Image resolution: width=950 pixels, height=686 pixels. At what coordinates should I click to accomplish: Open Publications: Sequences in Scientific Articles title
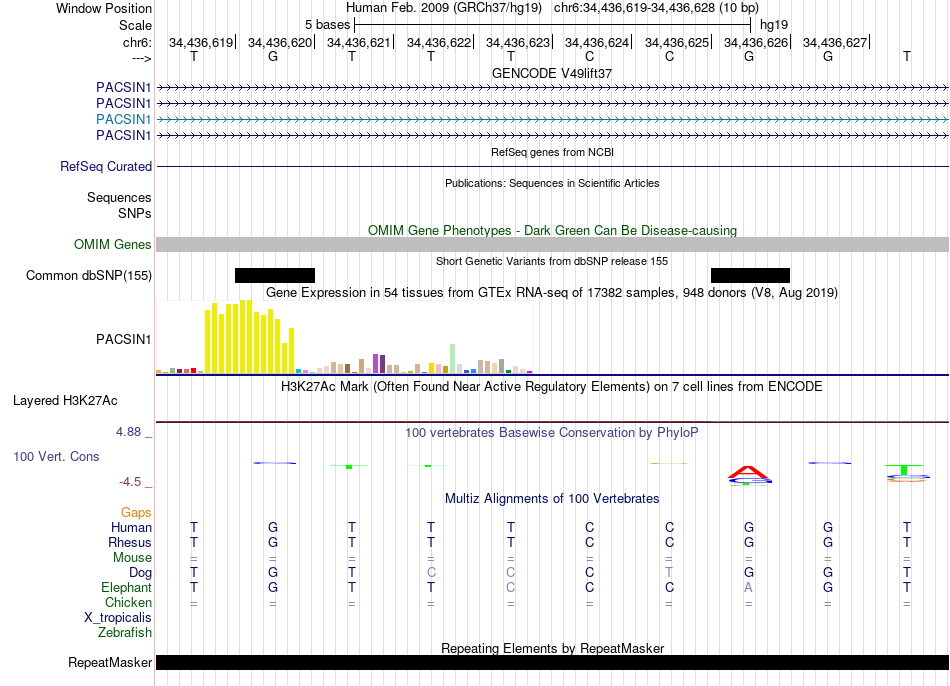[x=552, y=183]
